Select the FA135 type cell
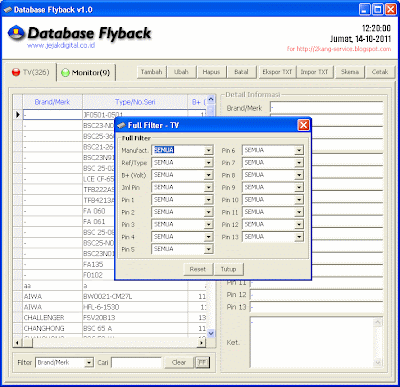Viewport: 400px width, 387px height. [x=99, y=264]
